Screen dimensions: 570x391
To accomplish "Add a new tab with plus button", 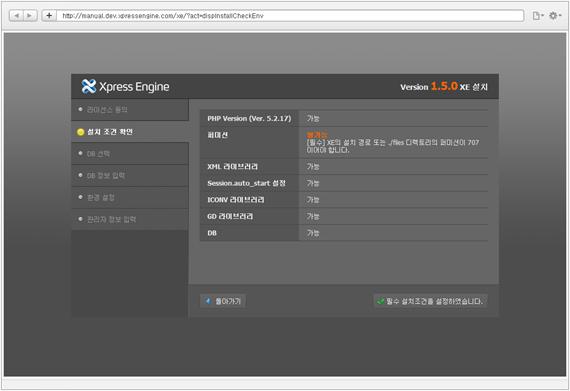I will (x=49, y=16).
